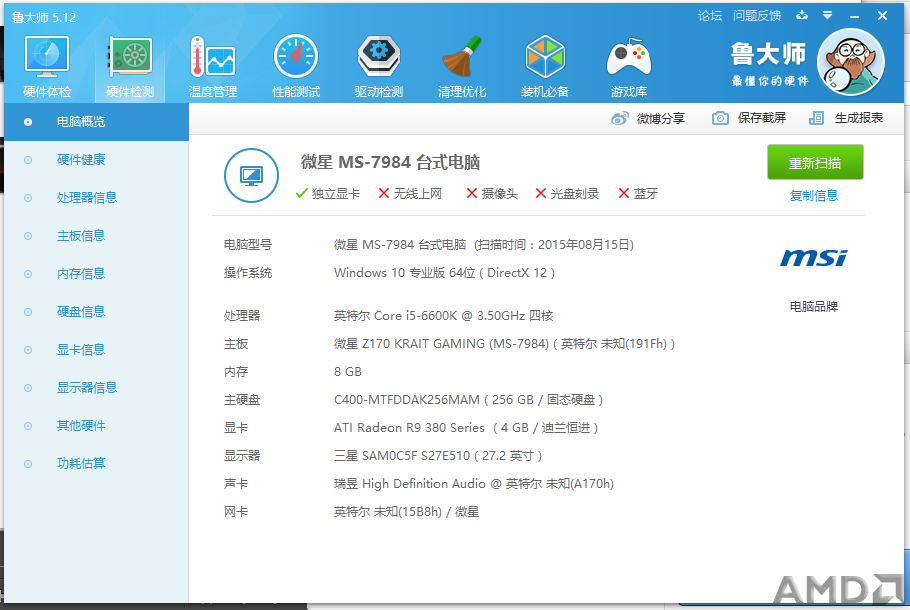910x610 pixels.
Task: Select 电脑概览 in the sidebar
Action: click(96, 122)
